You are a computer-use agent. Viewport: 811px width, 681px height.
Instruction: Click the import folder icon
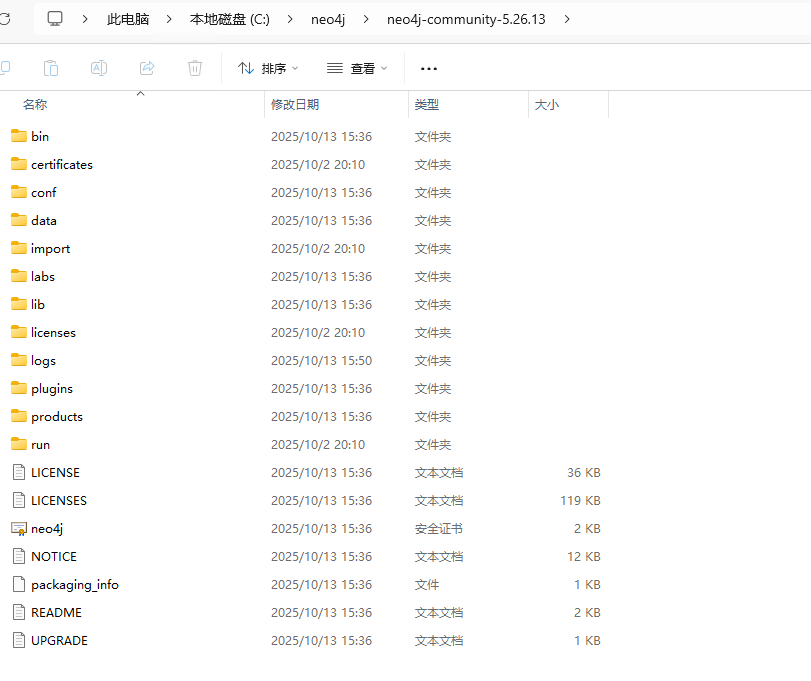click(19, 248)
